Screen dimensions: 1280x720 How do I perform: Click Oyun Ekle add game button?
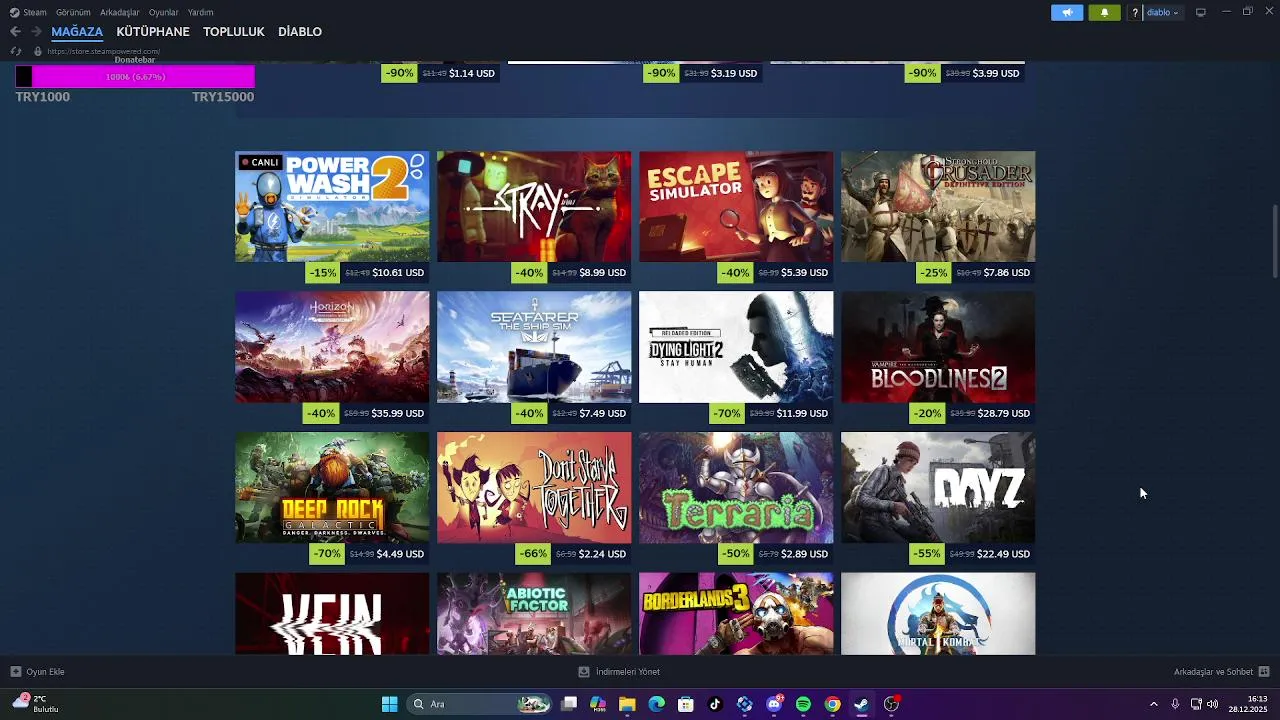(x=37, y=672)
